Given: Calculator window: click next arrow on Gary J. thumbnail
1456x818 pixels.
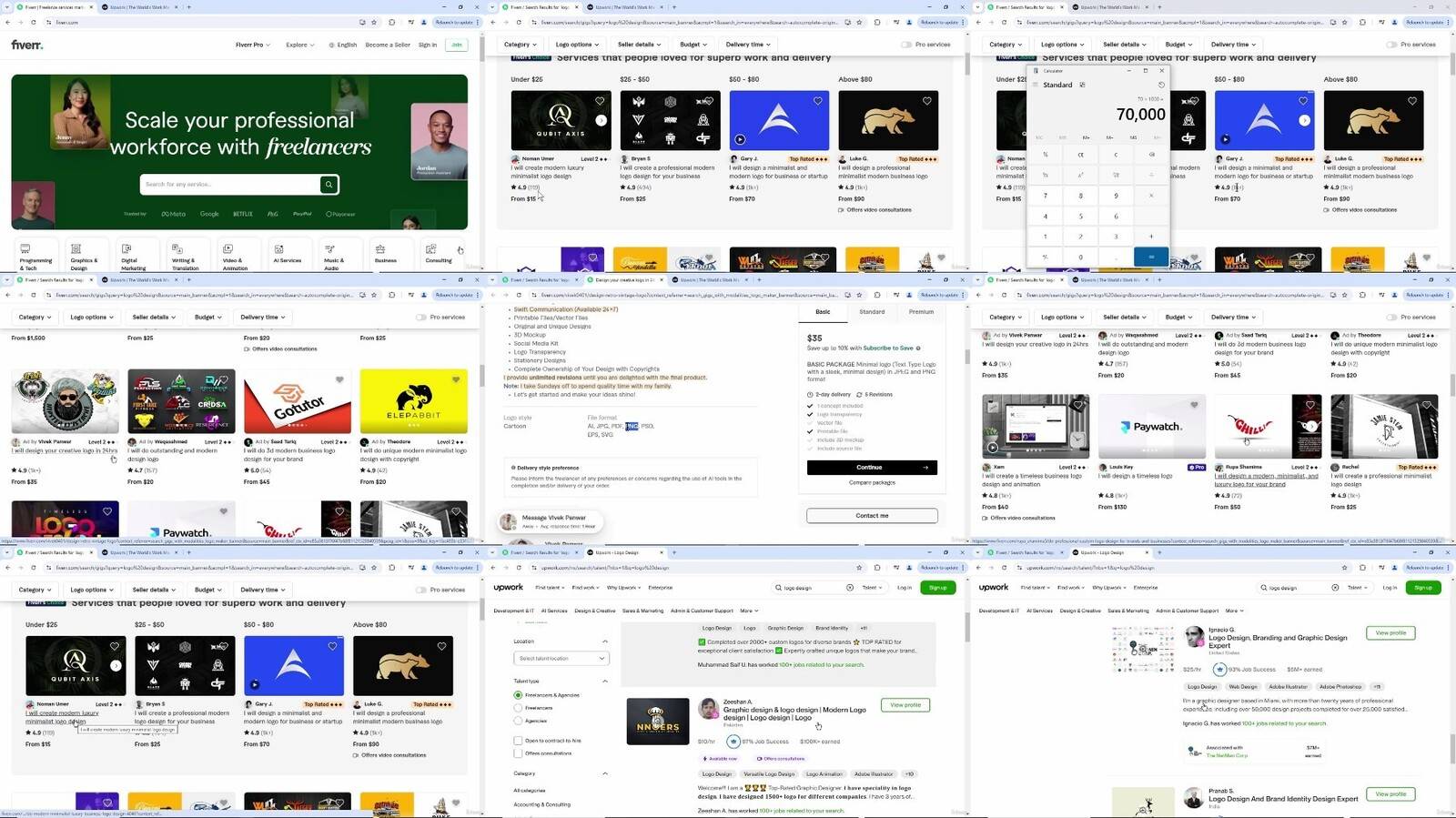Looking at the screenshot, I should click(1305, 120).
